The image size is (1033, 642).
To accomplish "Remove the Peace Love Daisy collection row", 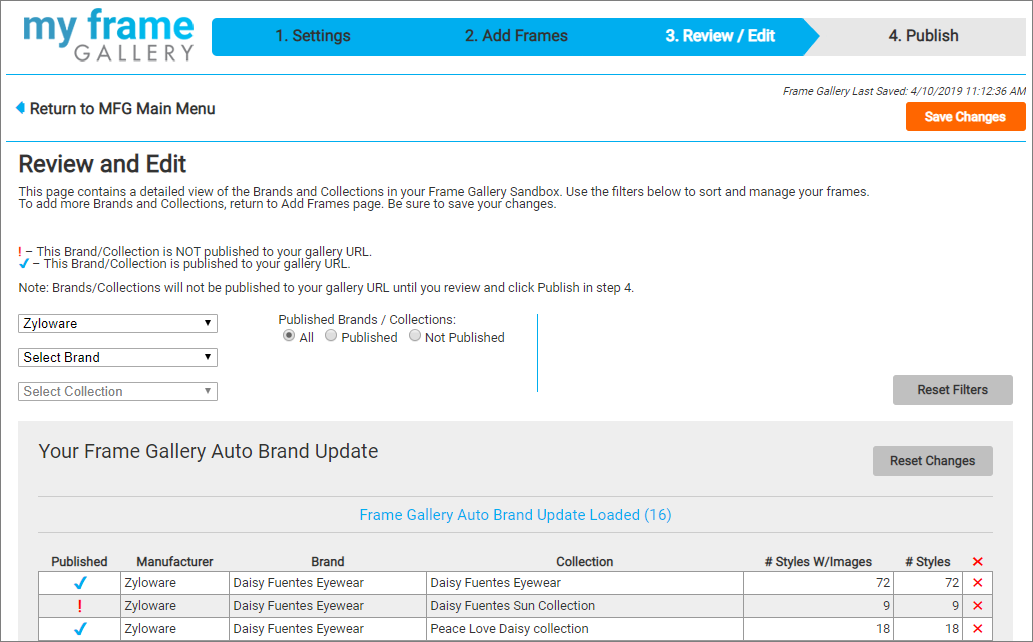I will tap(978, 629).
